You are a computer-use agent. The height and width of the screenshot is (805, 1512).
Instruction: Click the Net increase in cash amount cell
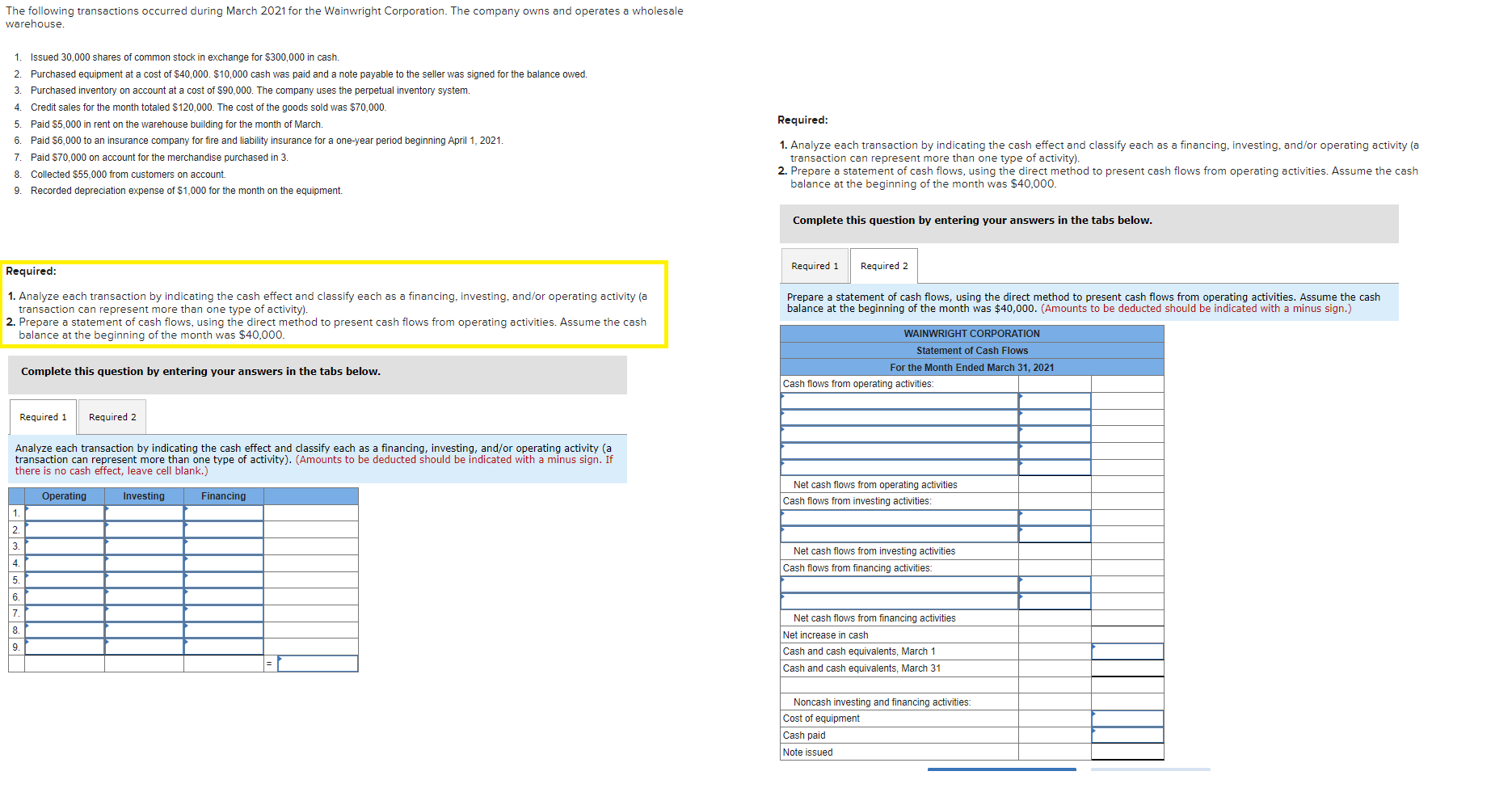coord(1055,634)
